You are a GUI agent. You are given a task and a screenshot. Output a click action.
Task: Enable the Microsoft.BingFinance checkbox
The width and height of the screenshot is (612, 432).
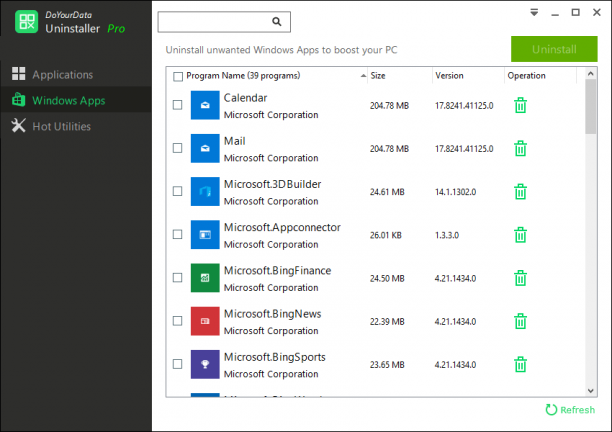(x=178, y=277)
